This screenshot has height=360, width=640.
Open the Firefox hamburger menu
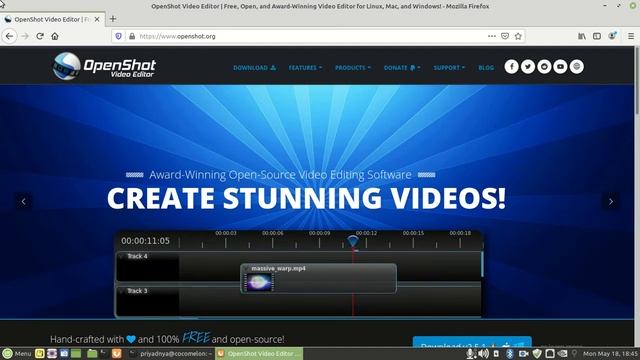coord(631,36)
